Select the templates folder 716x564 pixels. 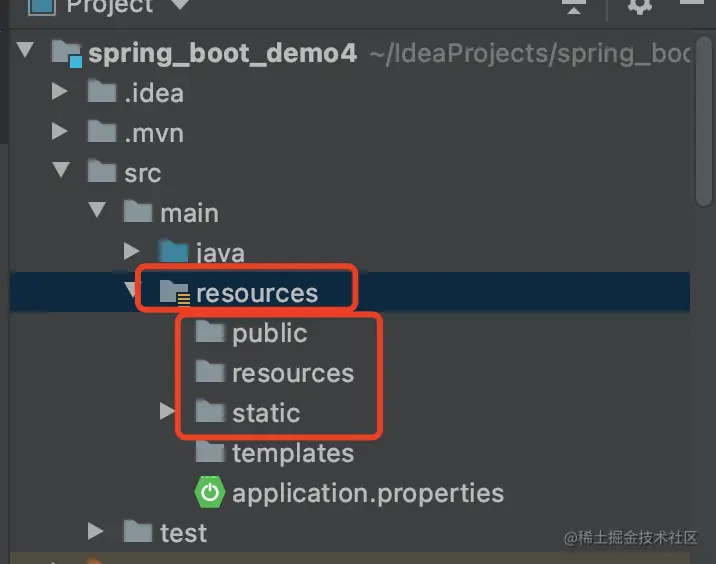[275, 453]
